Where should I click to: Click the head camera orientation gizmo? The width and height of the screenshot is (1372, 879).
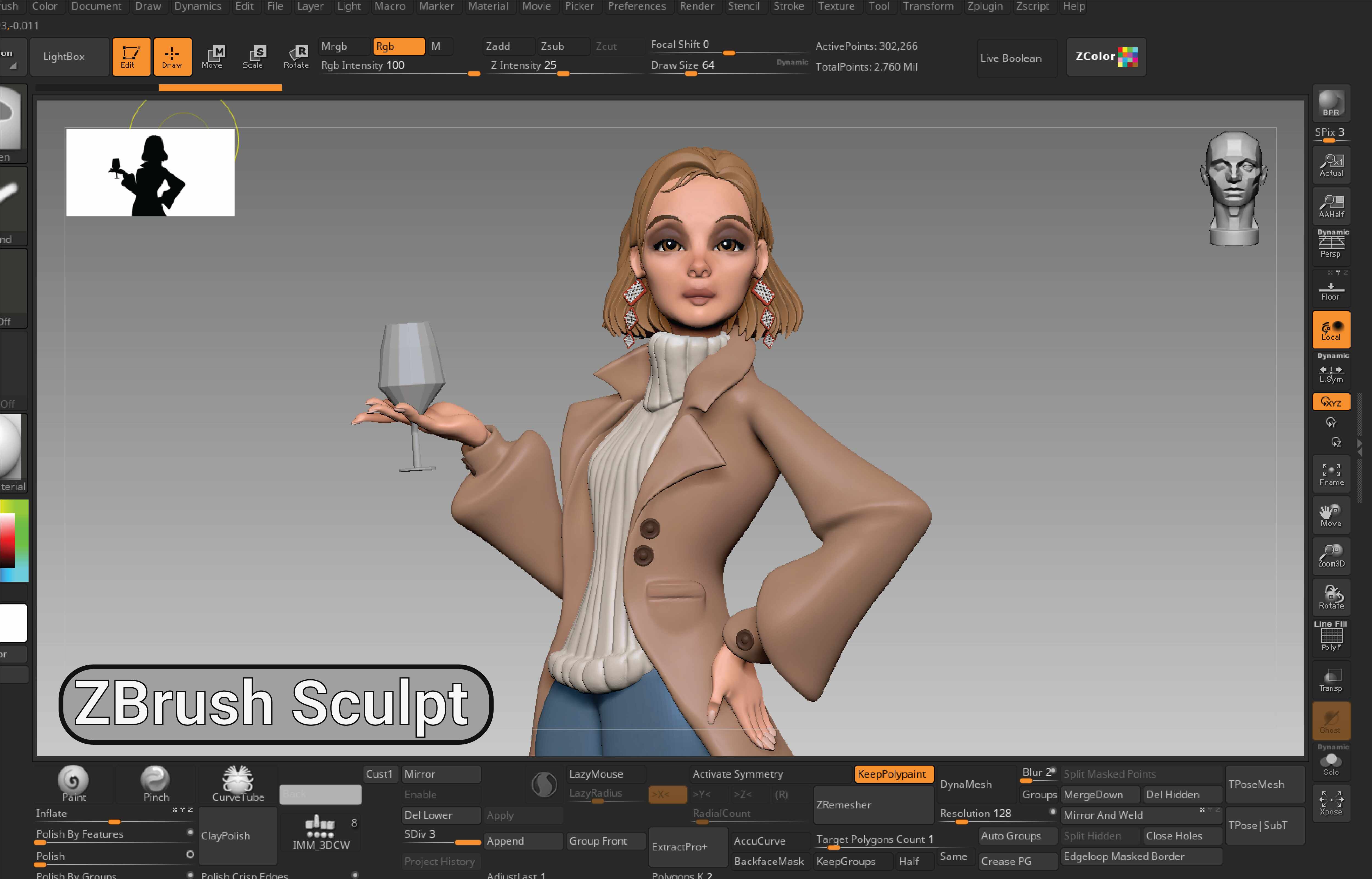1234,188
